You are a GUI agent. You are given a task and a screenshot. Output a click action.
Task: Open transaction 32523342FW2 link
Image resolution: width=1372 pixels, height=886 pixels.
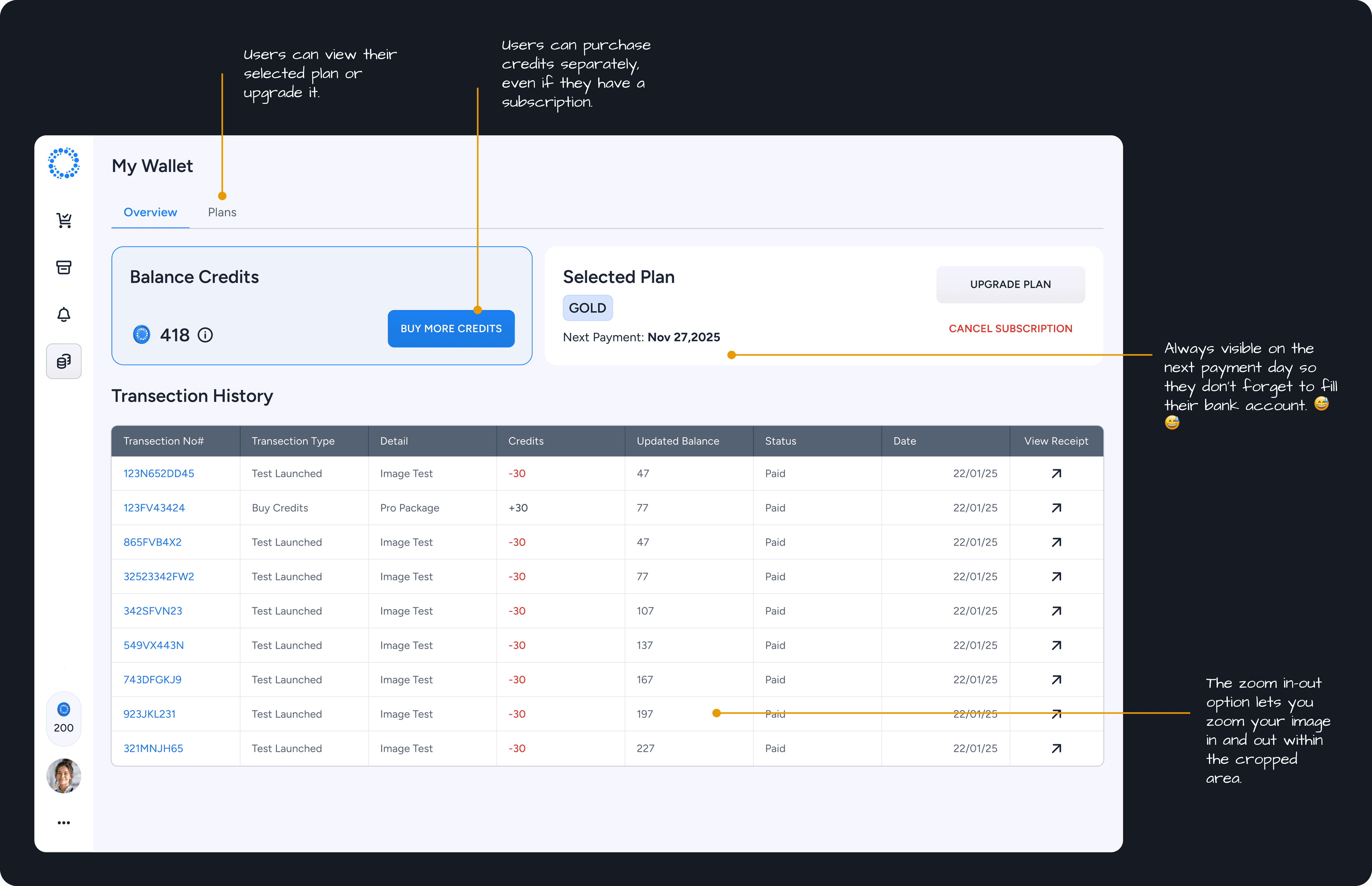tap(159, 576)
